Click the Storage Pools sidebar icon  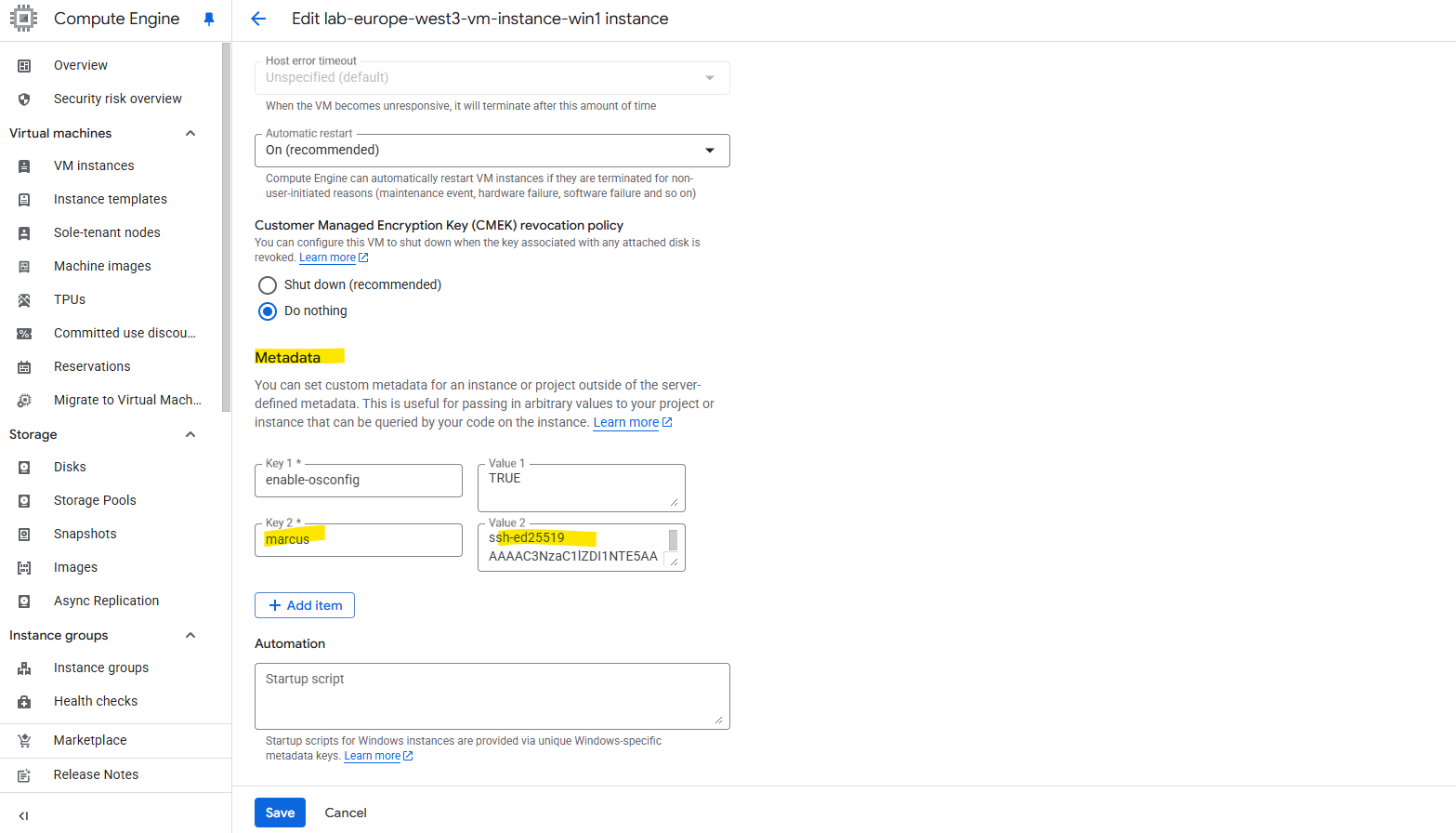24,500
